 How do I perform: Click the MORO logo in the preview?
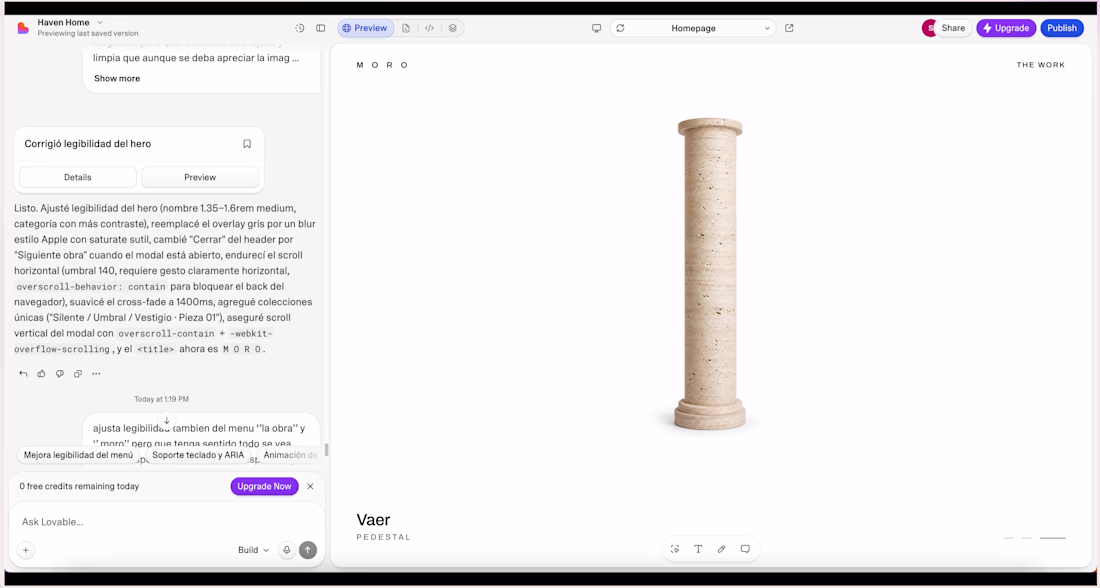coord(382,65)
